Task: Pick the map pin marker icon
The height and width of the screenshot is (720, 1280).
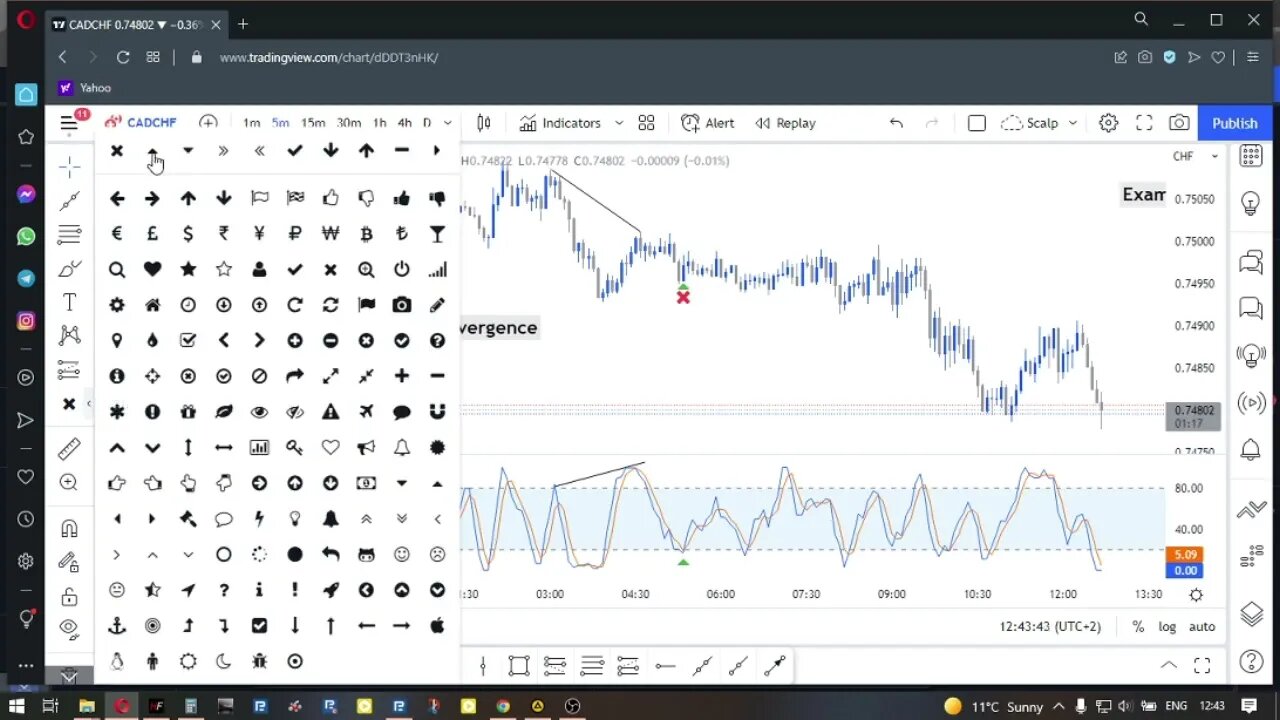Action: coord(117,341)
